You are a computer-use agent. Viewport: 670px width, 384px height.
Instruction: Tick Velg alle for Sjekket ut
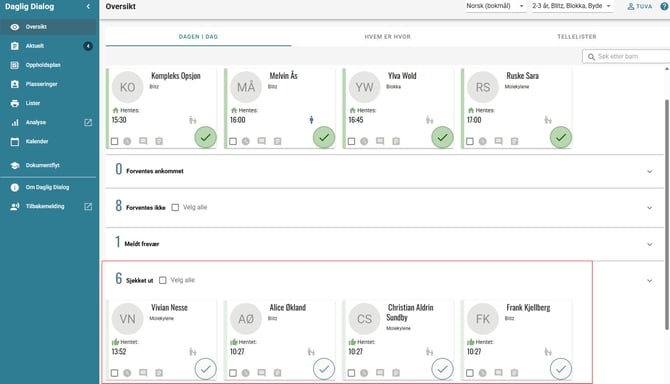tap(163, 281)
